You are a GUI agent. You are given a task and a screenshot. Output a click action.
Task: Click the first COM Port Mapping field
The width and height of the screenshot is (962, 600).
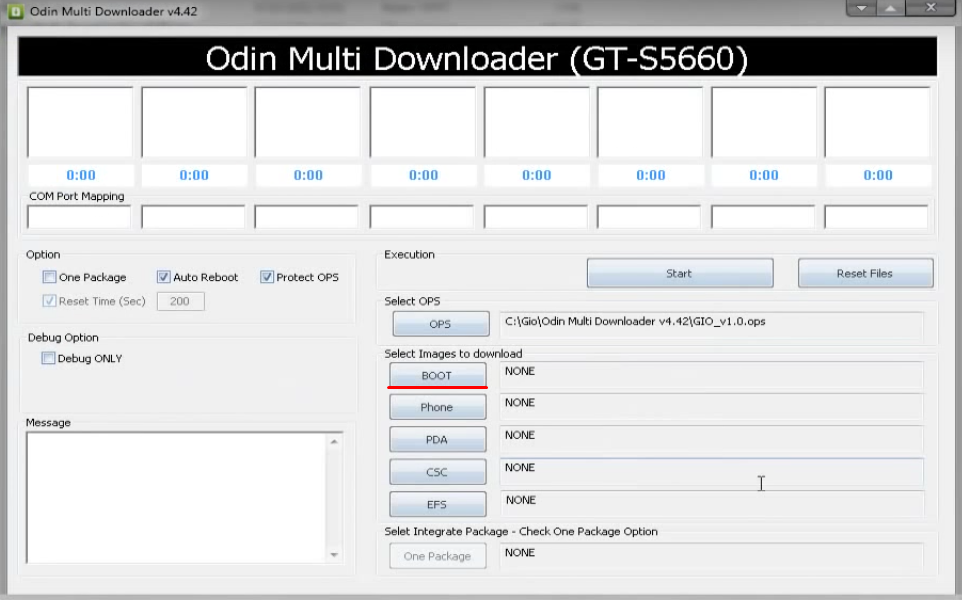[x=79, y=217]
